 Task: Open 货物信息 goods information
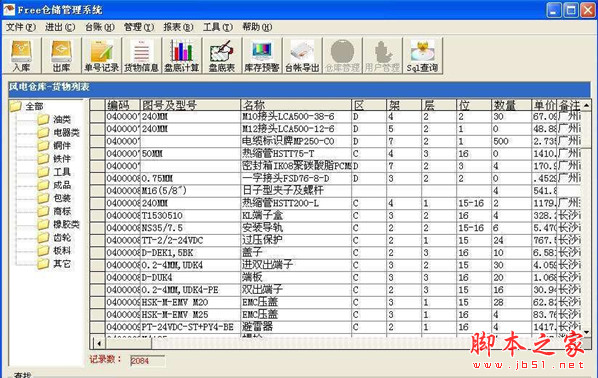(141, 56)
